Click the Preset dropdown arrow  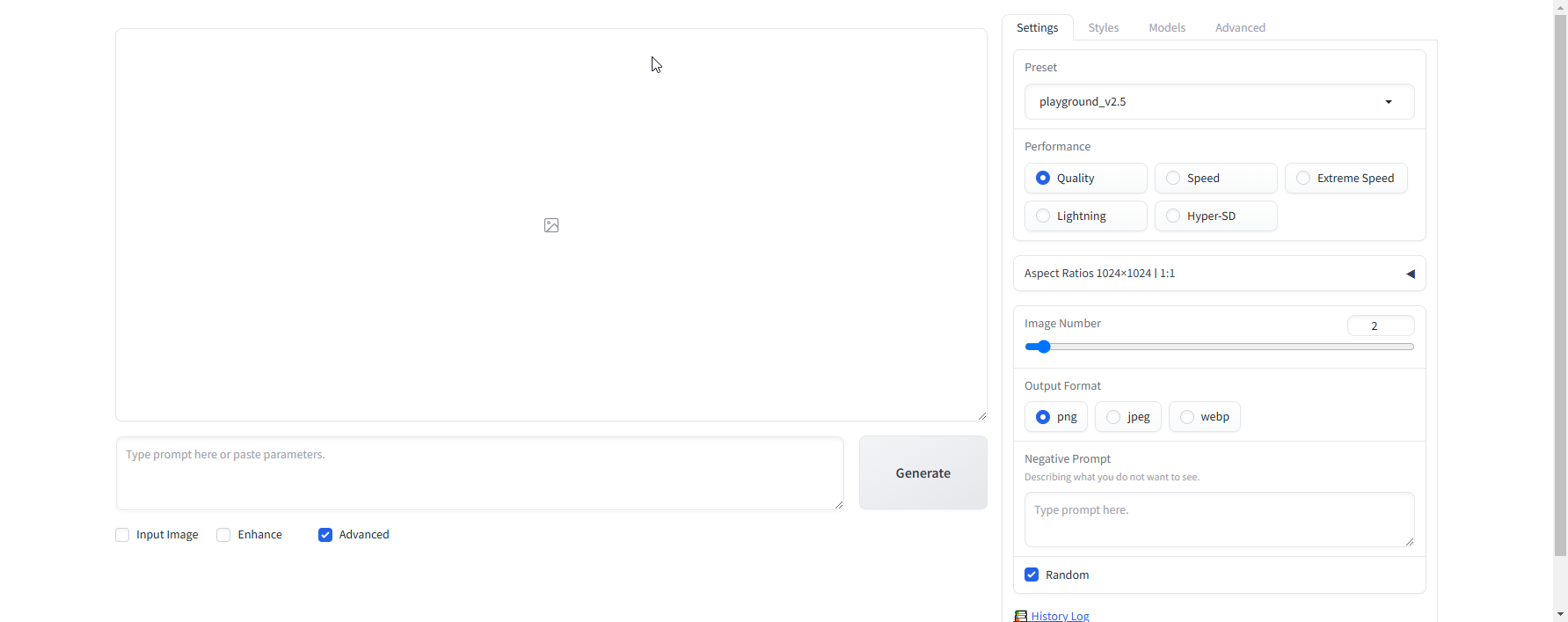pos(1389,102)
